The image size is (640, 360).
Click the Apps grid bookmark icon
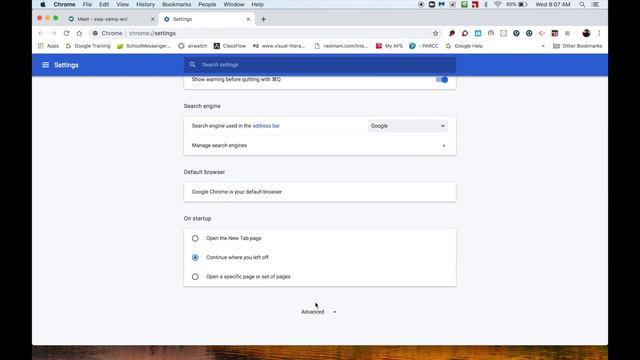point(41,46)
